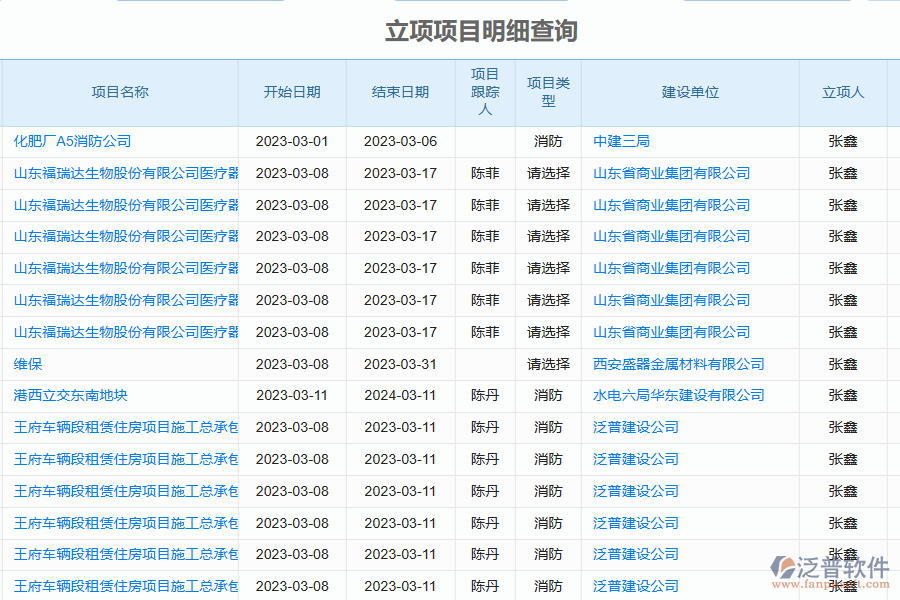The width and height of the screenshot is (900, 600).
Task: Sort by the 项目名称 column header
Action: tap(121, 92)
